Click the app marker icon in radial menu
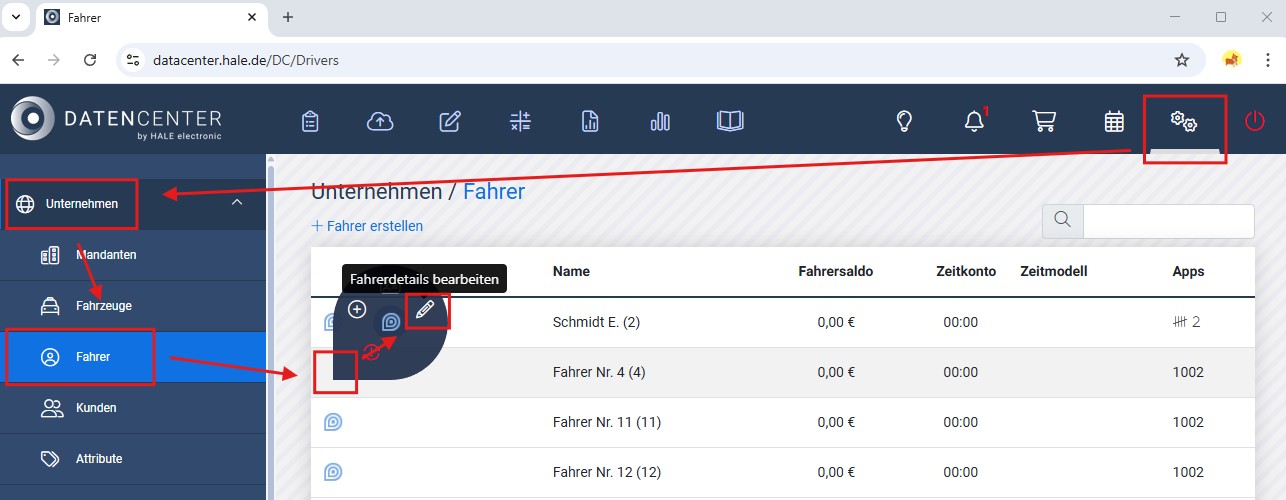 391,322
